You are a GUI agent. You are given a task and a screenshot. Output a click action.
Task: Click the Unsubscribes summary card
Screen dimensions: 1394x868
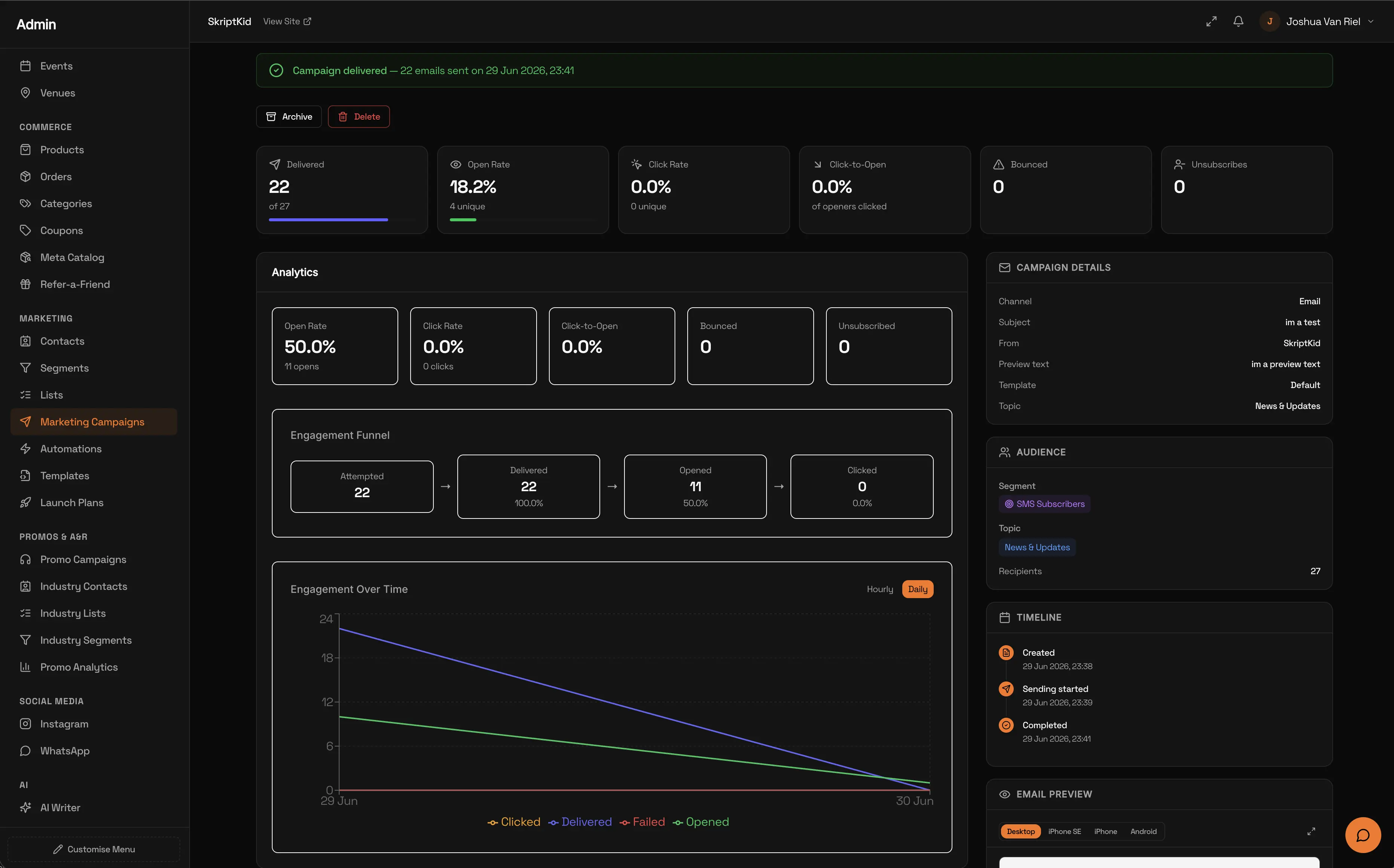point(1246,190)
